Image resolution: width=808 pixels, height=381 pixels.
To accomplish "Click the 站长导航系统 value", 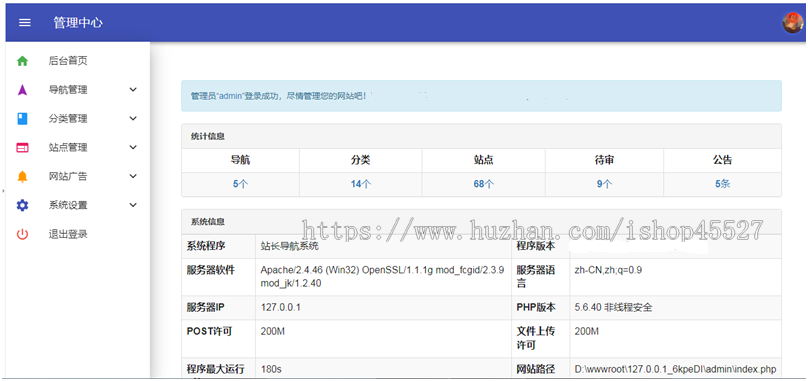I will pyautogui.click(x=290, y=246).
